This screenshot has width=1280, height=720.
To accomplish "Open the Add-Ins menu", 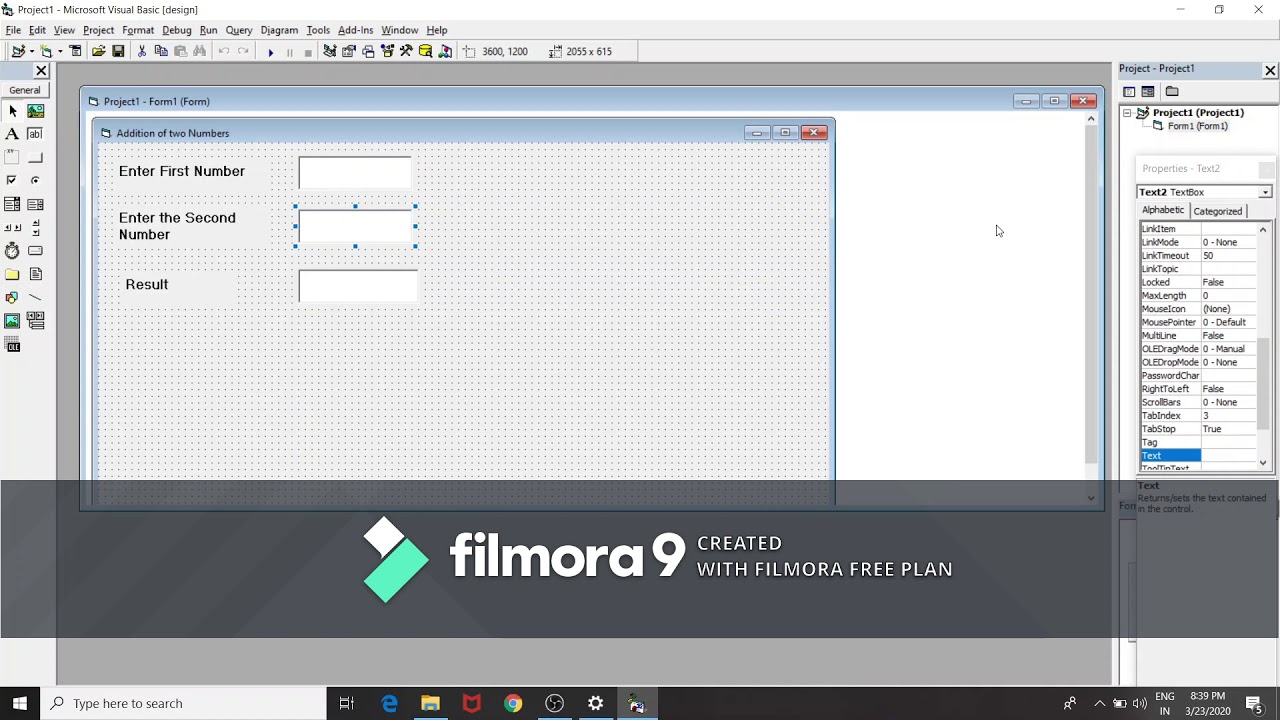I will point(355,30).
